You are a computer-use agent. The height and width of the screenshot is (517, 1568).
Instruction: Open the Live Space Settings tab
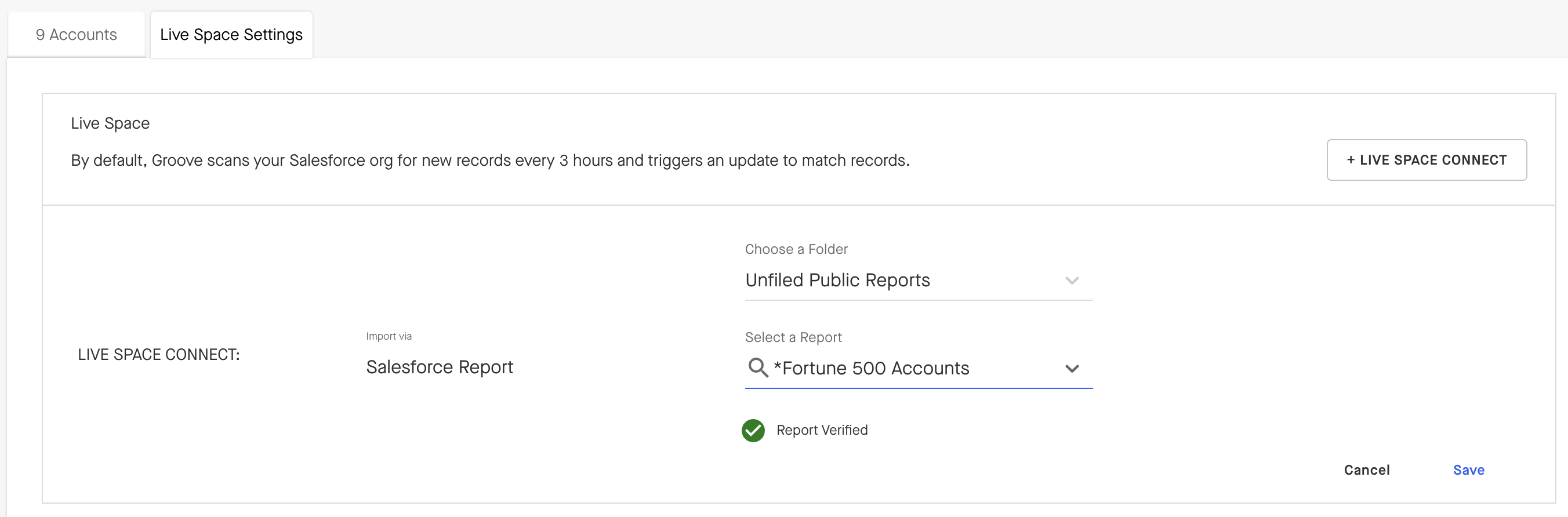(x=231, y=35)
